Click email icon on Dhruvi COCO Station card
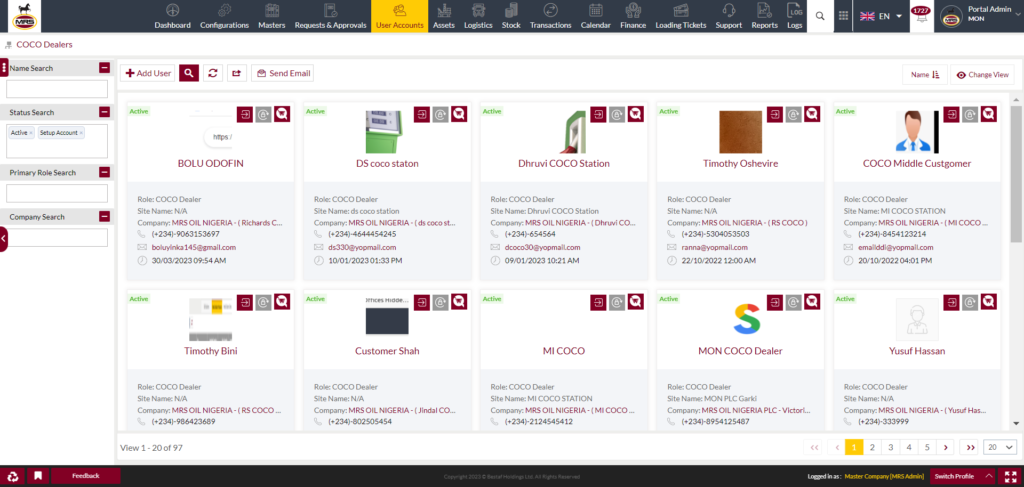The height and width of the screenshot is (487, 1024). coord(617,114)
